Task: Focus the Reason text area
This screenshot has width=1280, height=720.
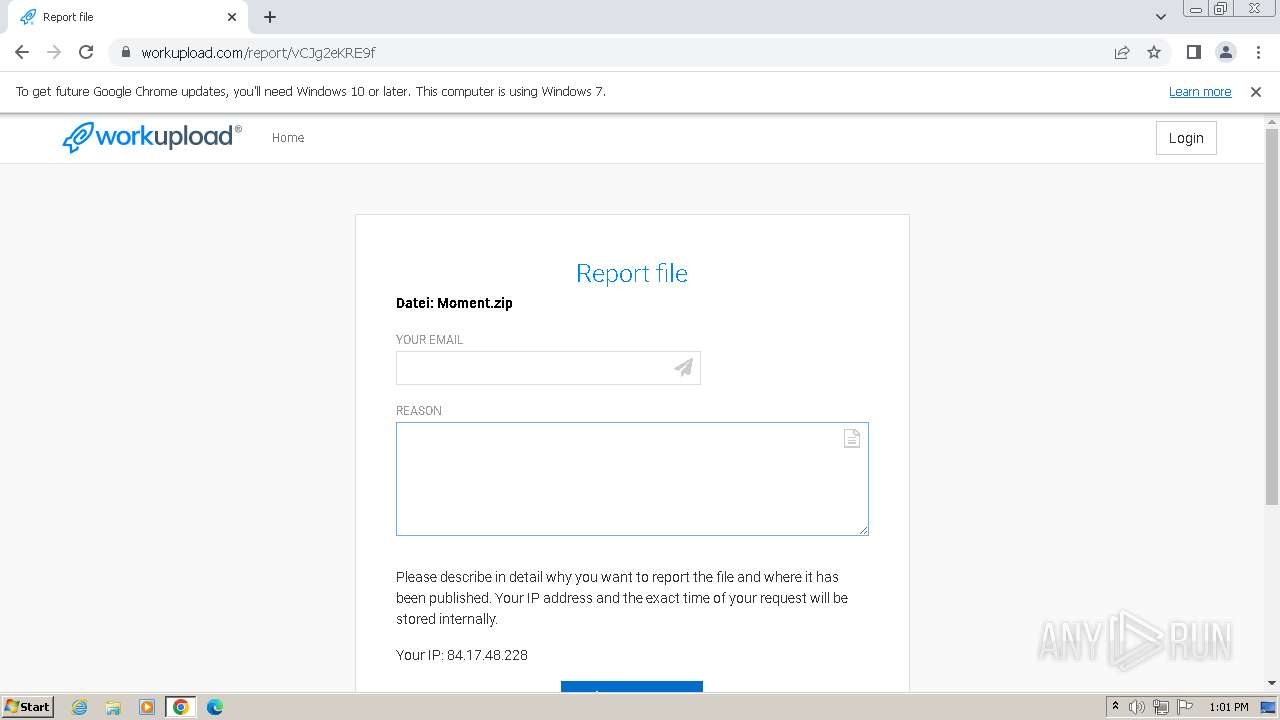Action: pyautogui.click(x=632, y=479)
